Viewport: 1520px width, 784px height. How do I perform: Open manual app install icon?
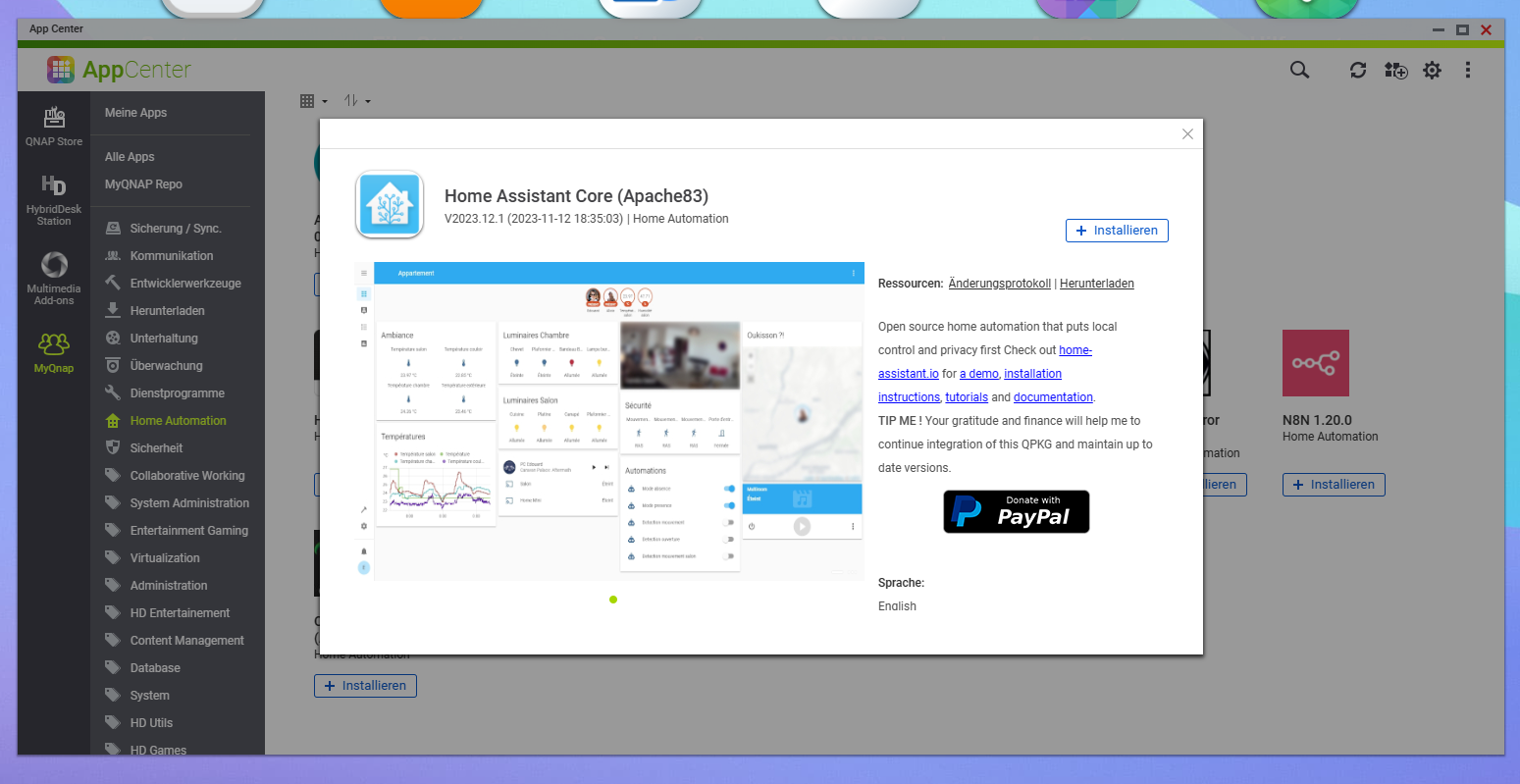[x=1395, y=70]
